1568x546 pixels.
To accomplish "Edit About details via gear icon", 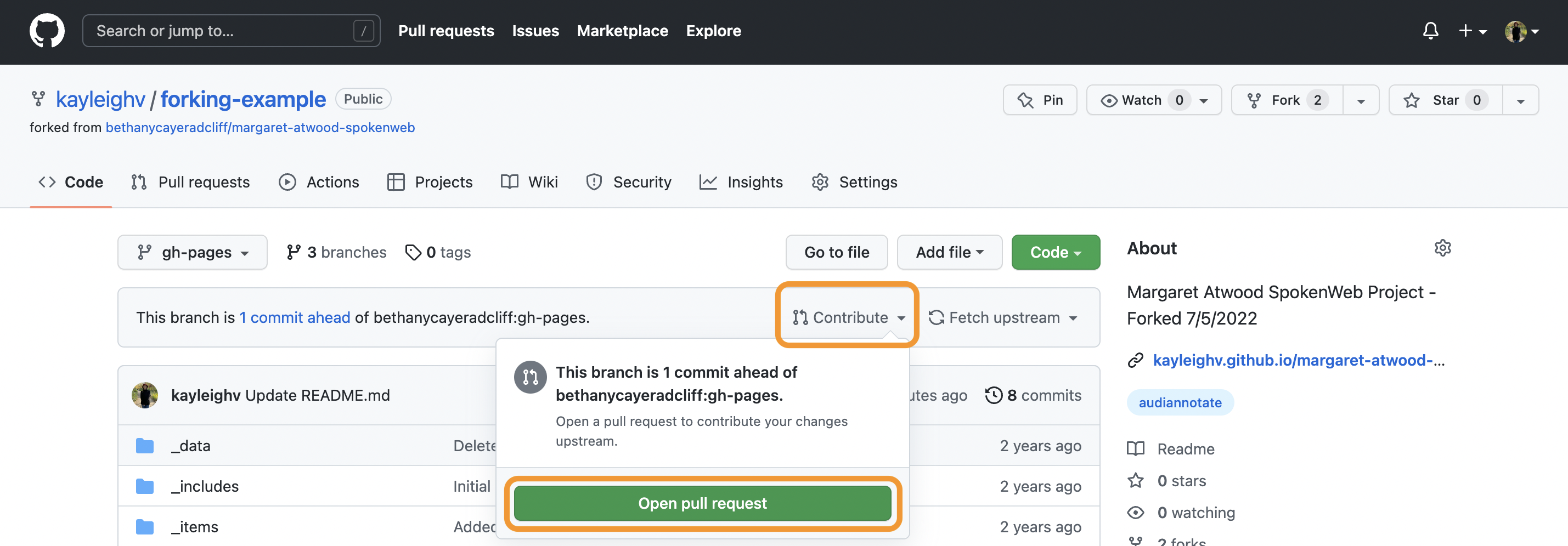I will [1442, 248].
